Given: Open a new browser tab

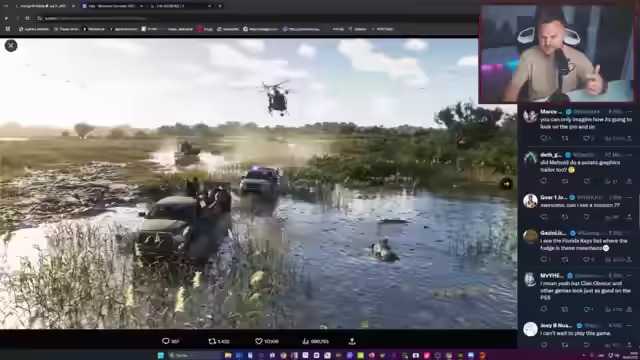Looking at the screenshot, I should 220,6.
